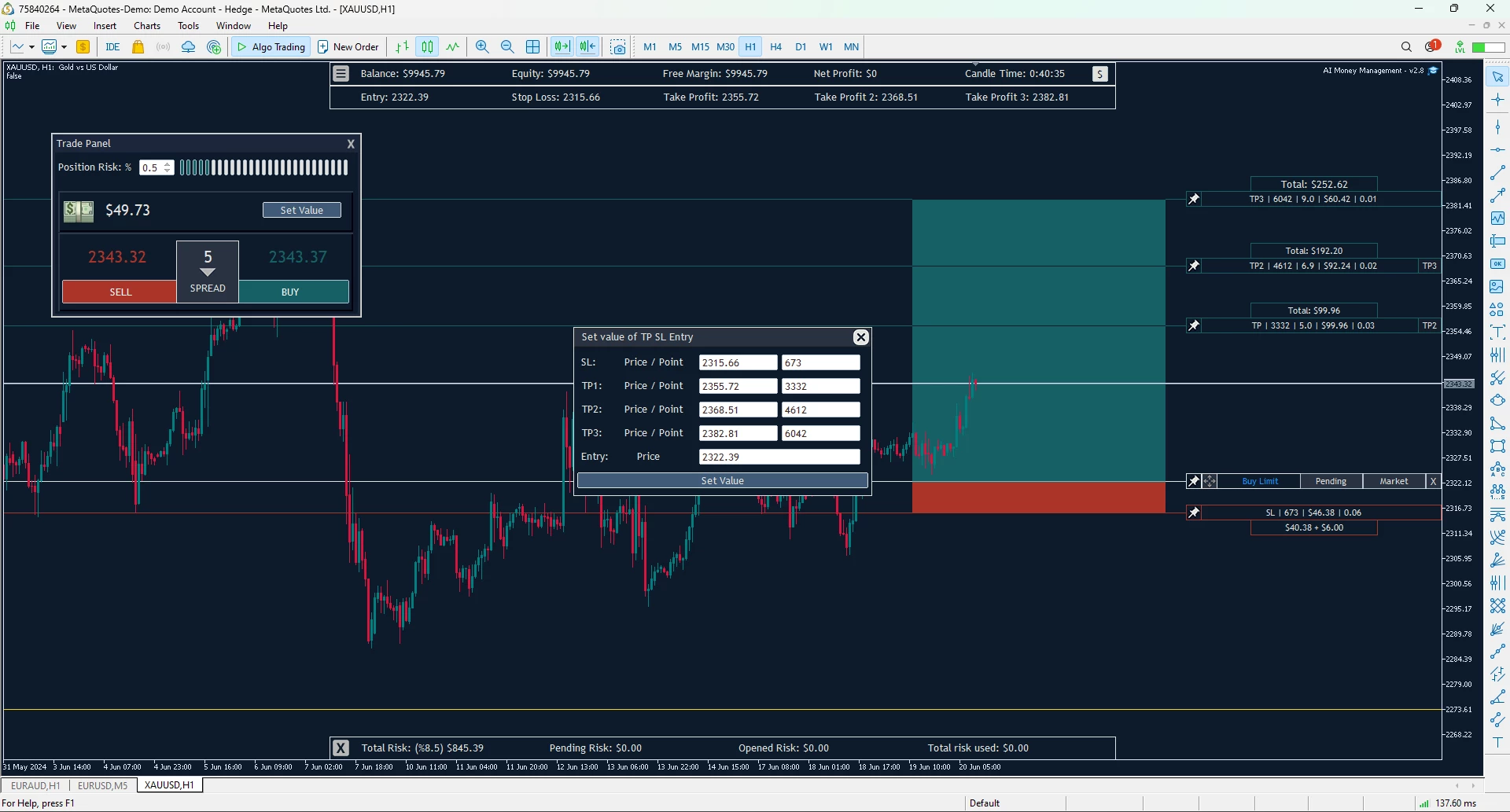Expand the SPREAD down arrow
Image resolution: width=1510 pixels, height=812 pixels.
tap(208, 273)
